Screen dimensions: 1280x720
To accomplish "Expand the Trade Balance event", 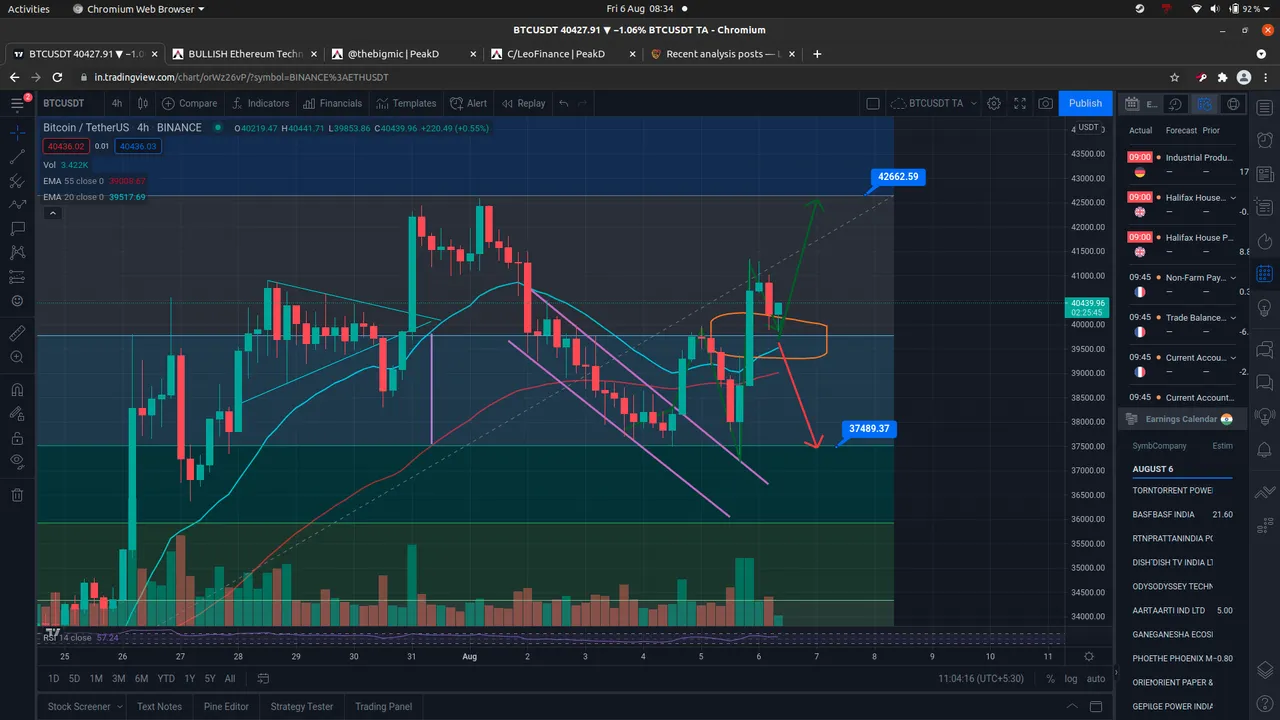I will pyautogui.click(x=1232, y=318).
